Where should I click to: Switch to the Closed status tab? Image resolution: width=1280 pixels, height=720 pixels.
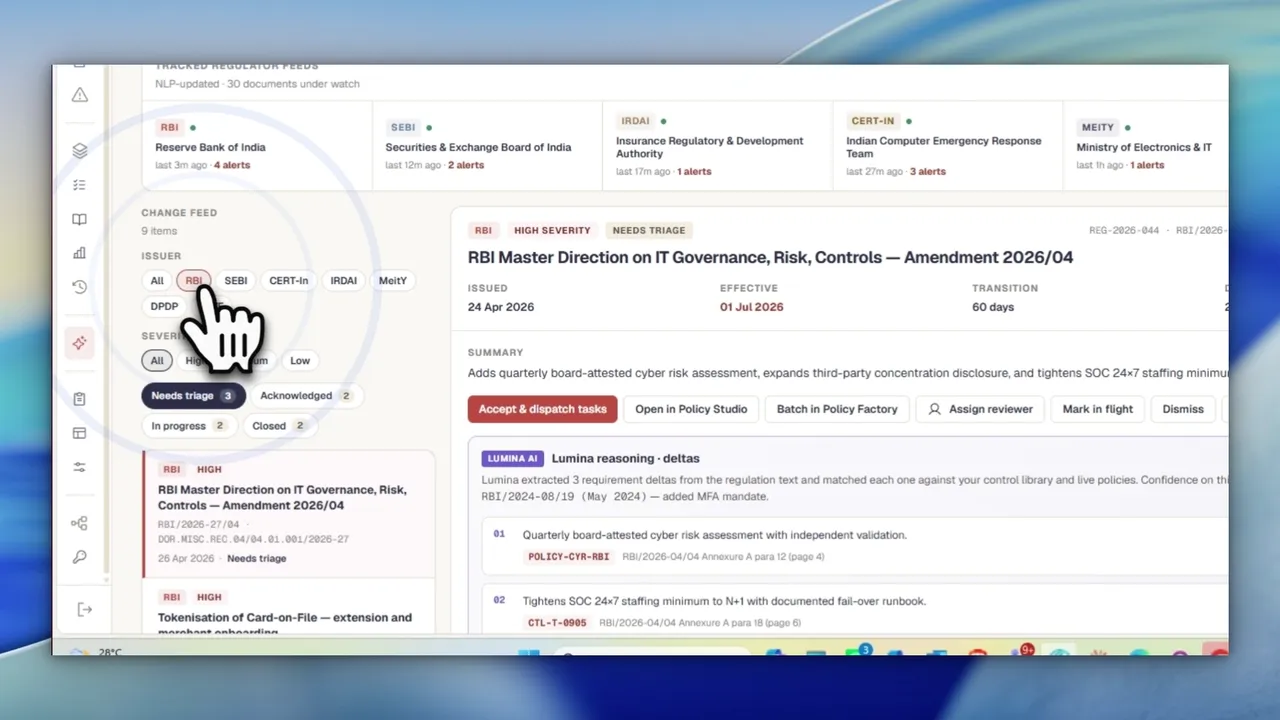279,426
